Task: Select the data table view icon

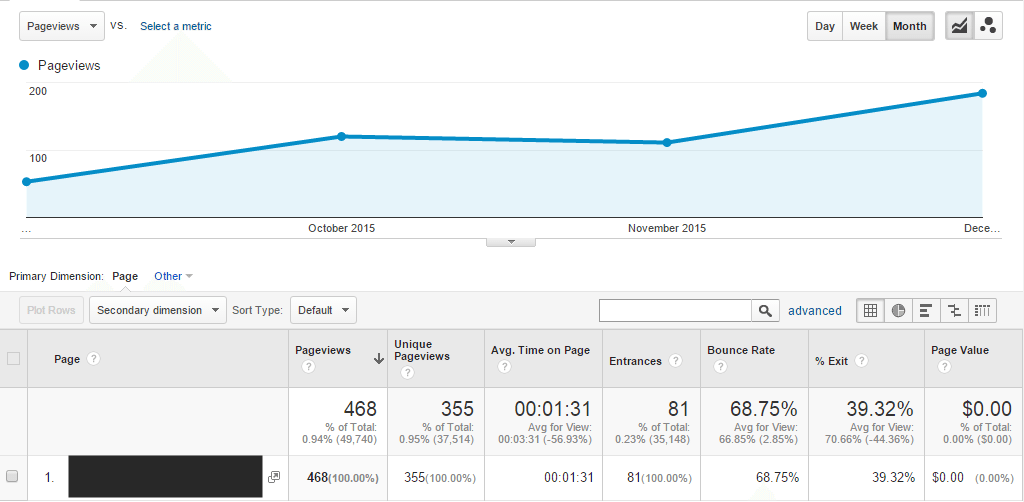Action: [x=871, y=310]
